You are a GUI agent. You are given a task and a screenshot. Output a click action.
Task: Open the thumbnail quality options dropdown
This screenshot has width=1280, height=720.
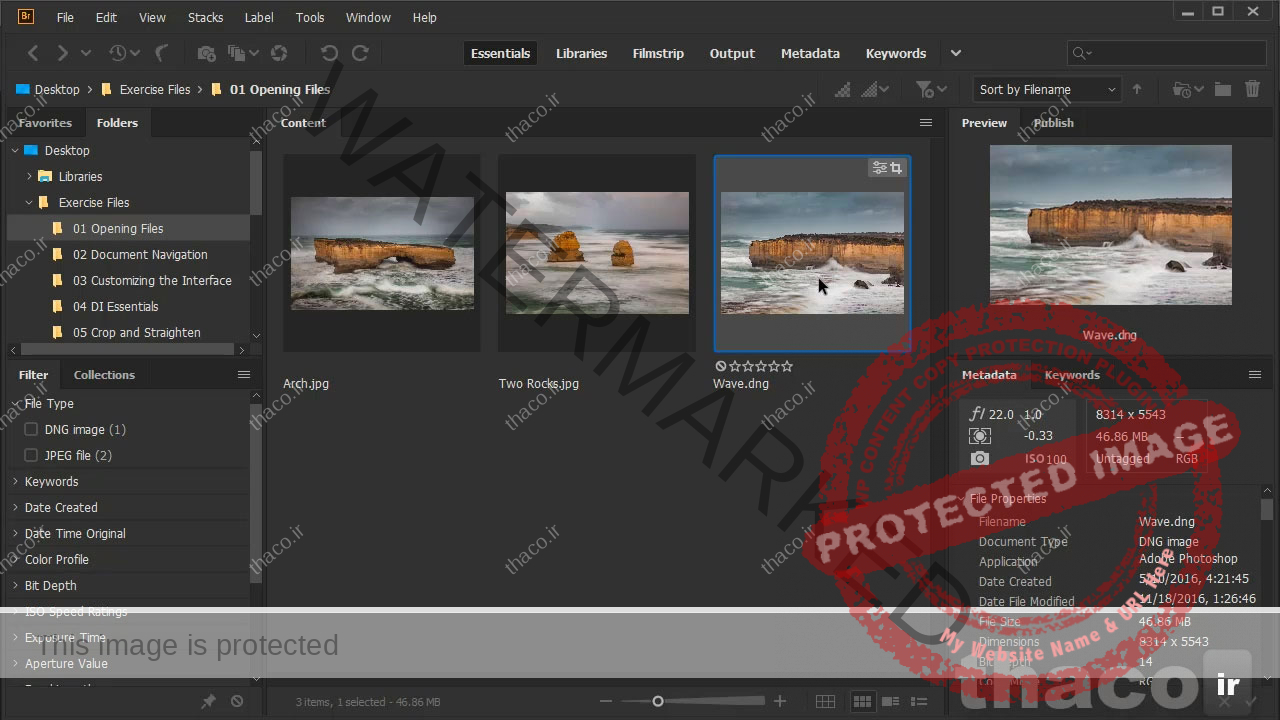pos(876,89)
